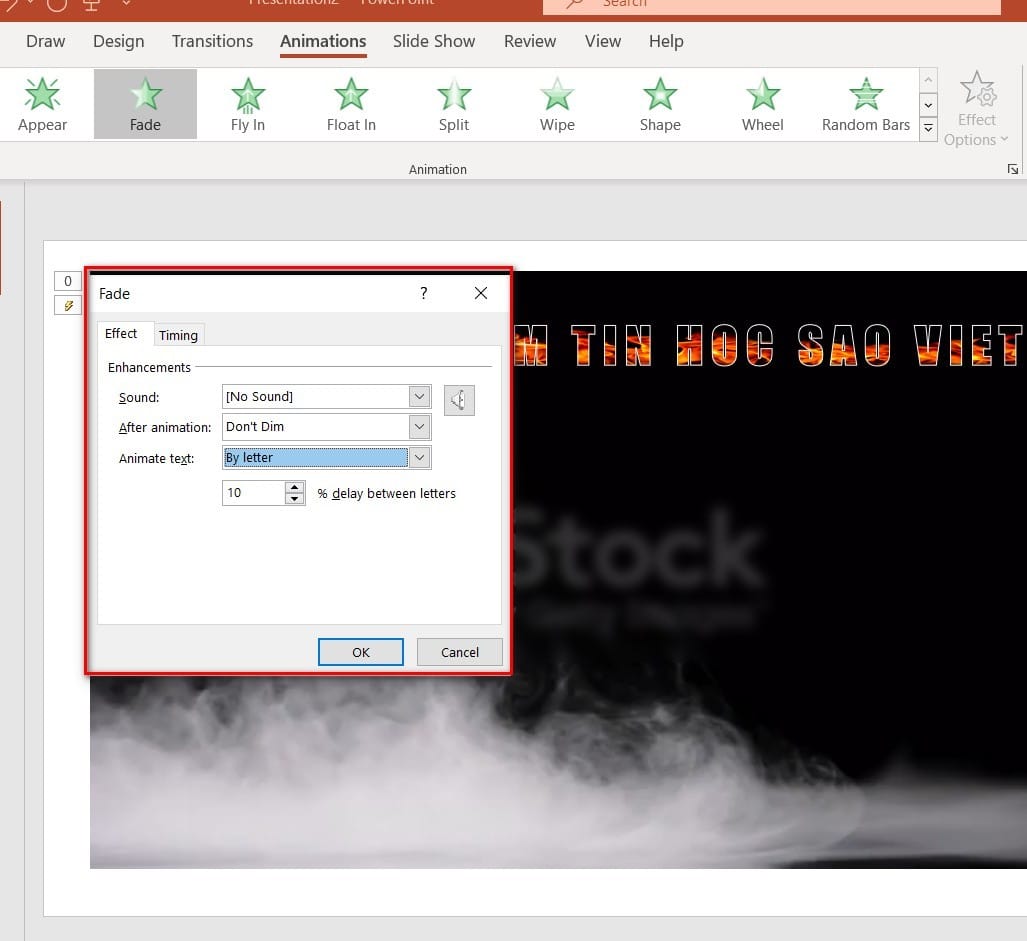
Task: Select the Wipe animation
Action: 557,104
